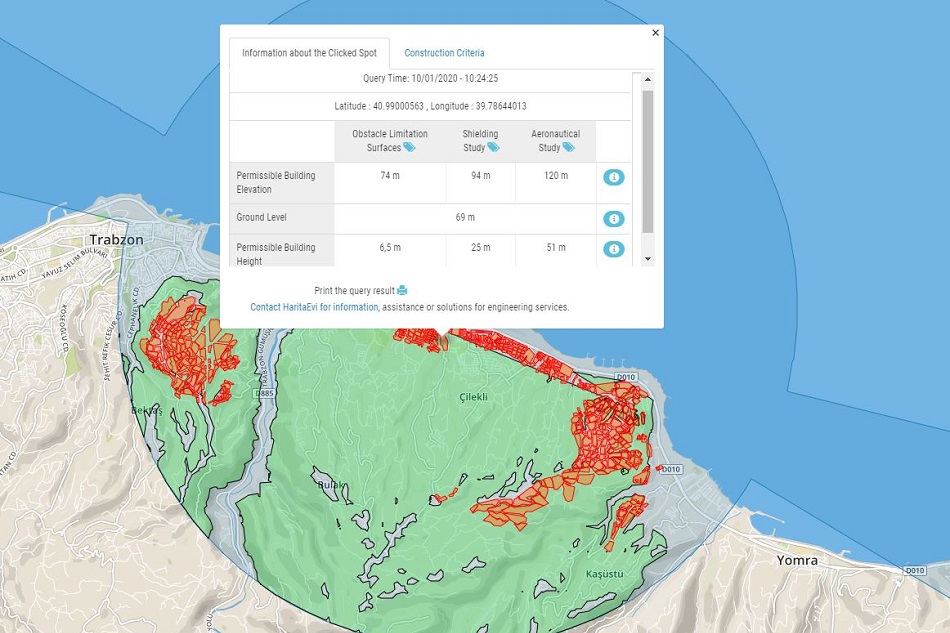Switch to the Construction Criteria tab
The image size is (950, 633).
(x=444, y=53)
